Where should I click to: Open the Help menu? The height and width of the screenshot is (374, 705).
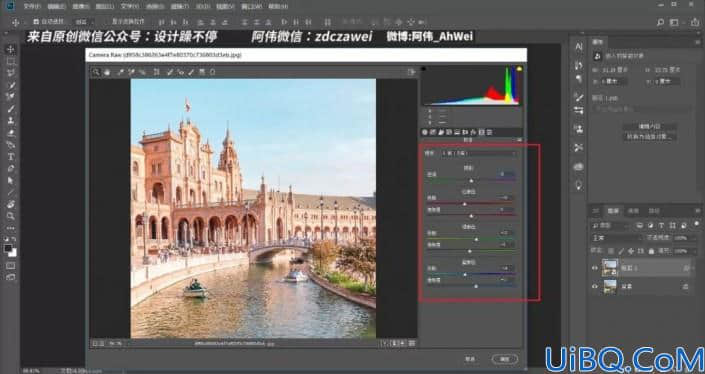[277, 6]
